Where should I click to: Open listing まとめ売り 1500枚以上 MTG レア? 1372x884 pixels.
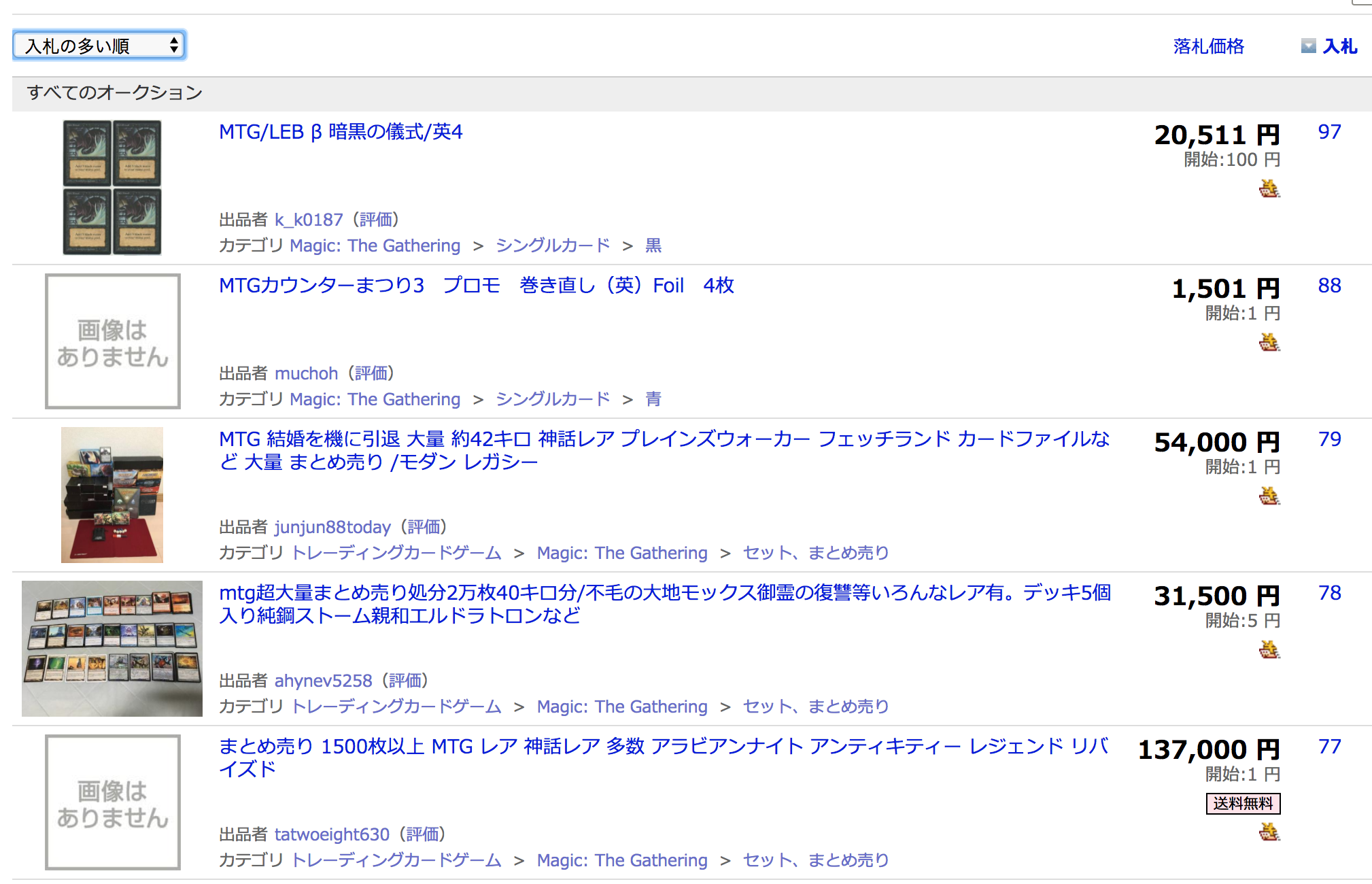(x=664, y=758)
